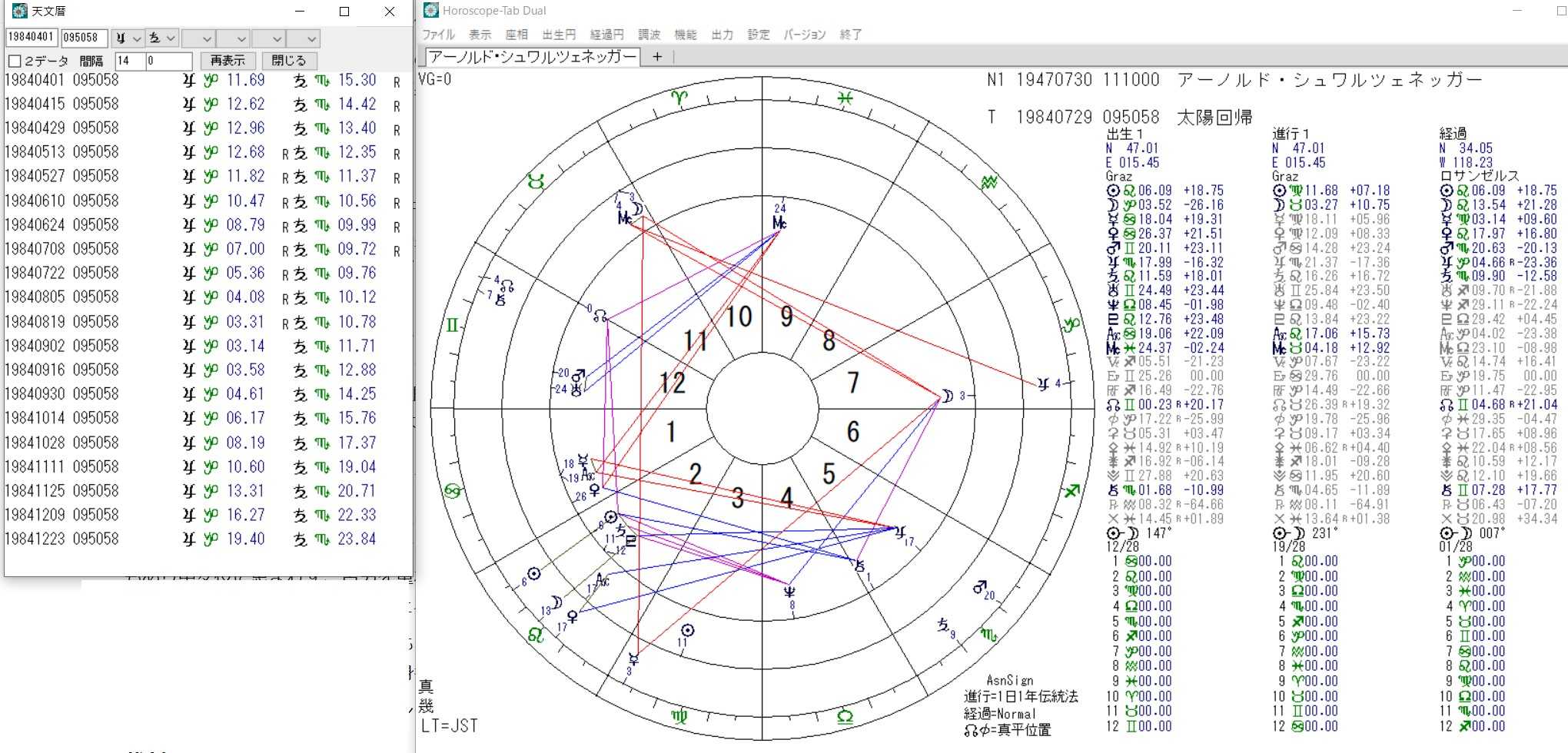
Task: Click the 閉じる button in 天文暦
Action: 289,61
